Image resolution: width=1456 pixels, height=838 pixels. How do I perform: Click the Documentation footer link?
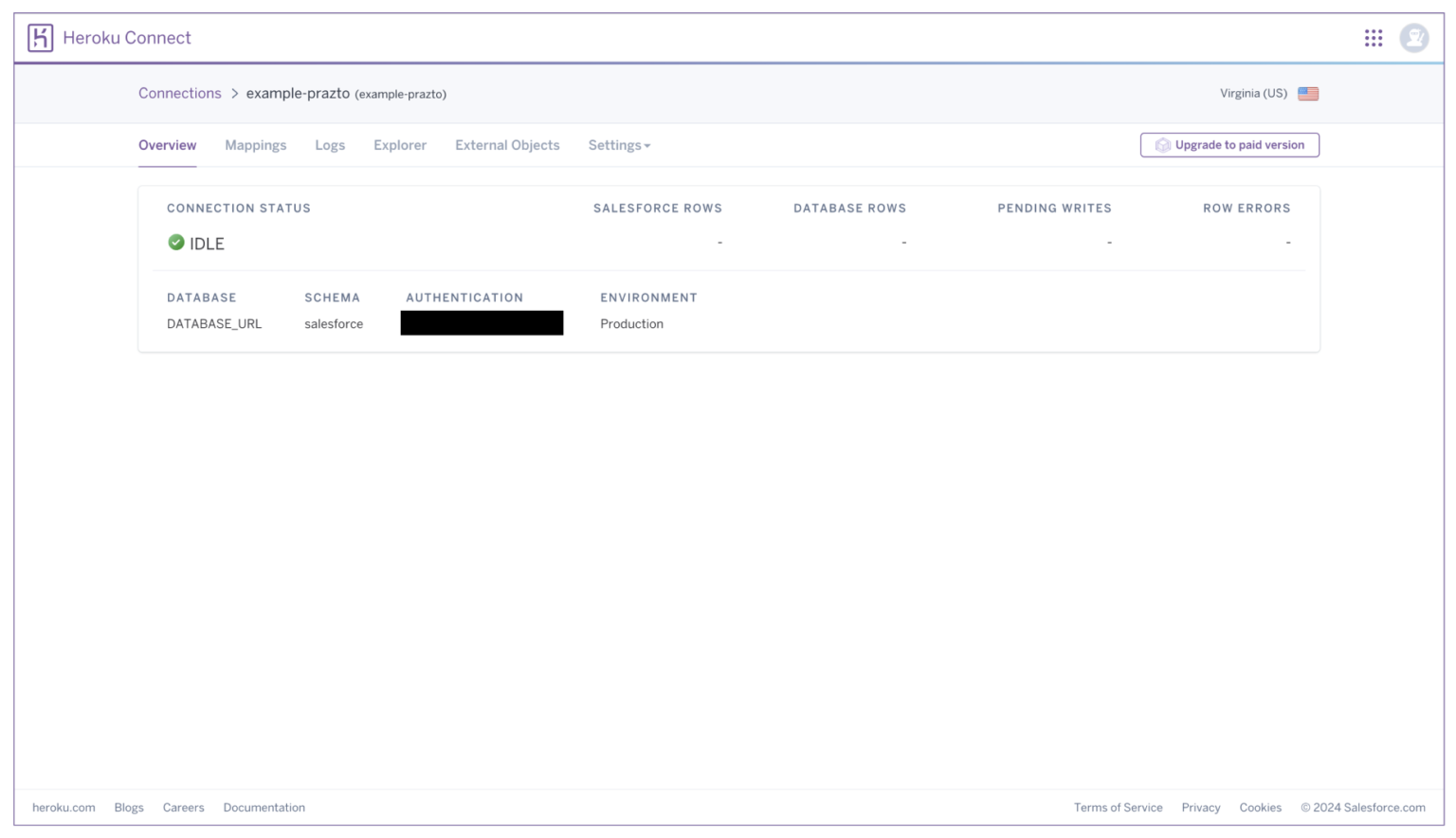point(264,807)
